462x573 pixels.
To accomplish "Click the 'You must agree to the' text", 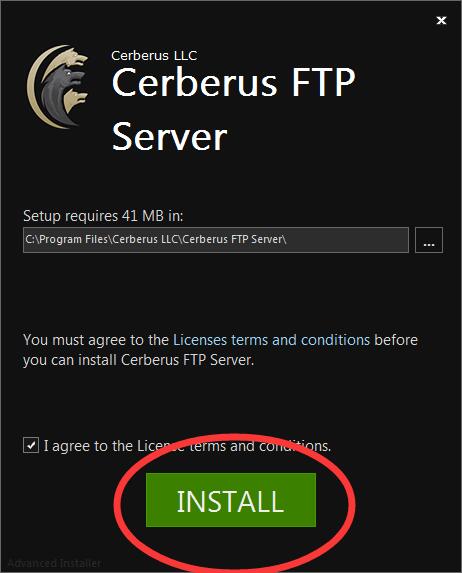I will [95, 340].
